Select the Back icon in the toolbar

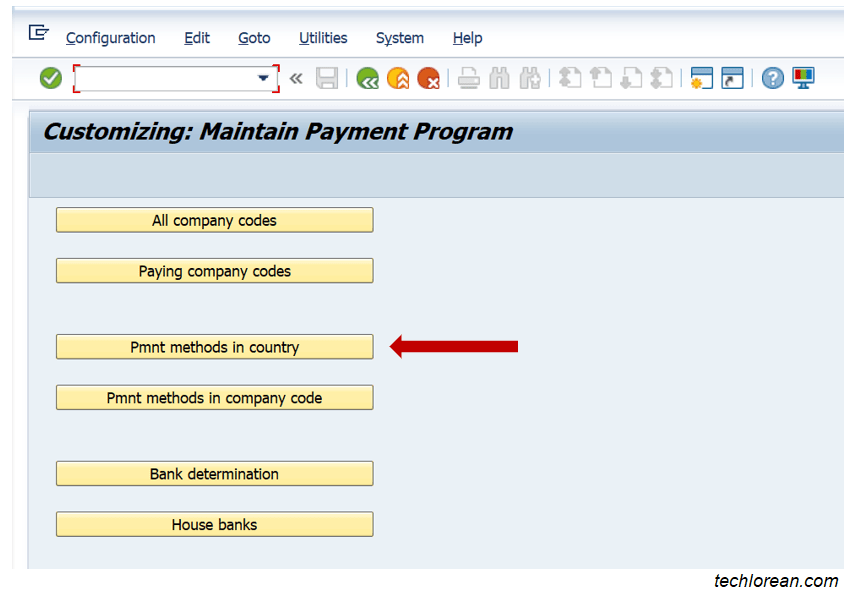click(368, 78)
